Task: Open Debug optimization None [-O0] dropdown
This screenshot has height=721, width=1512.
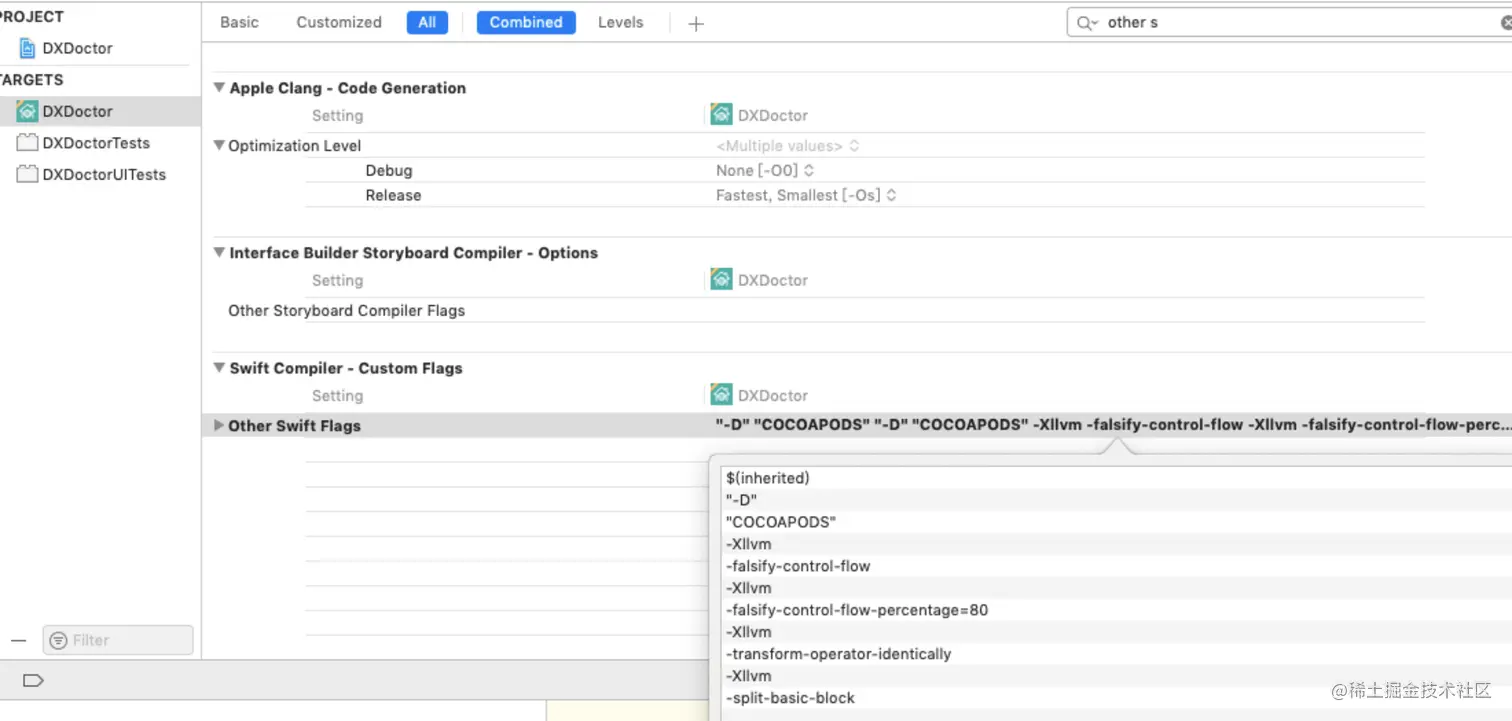Action: 765,171
